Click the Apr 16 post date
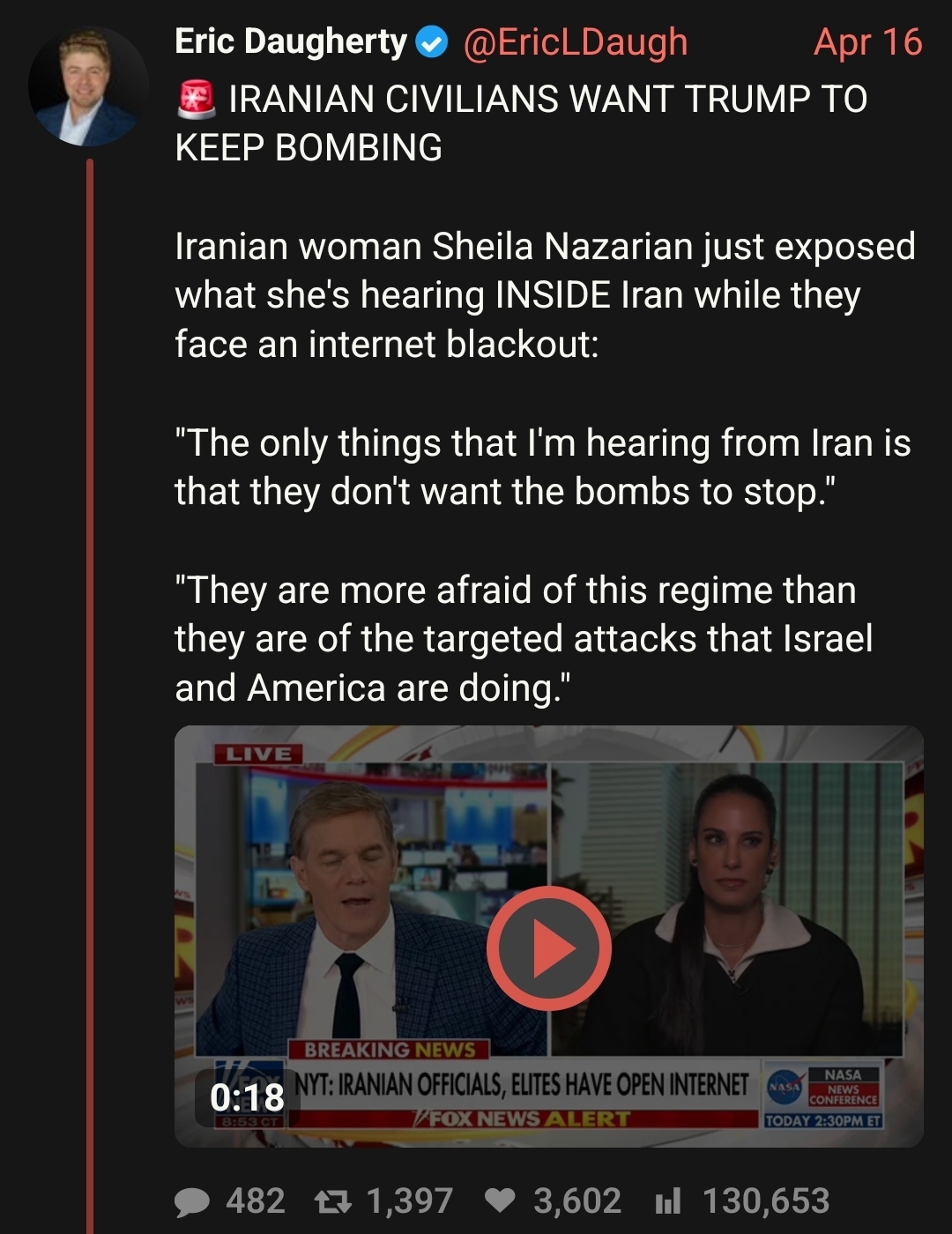Image resolution: width=952 pixels, height=1234 pixels. click(867, 42)
